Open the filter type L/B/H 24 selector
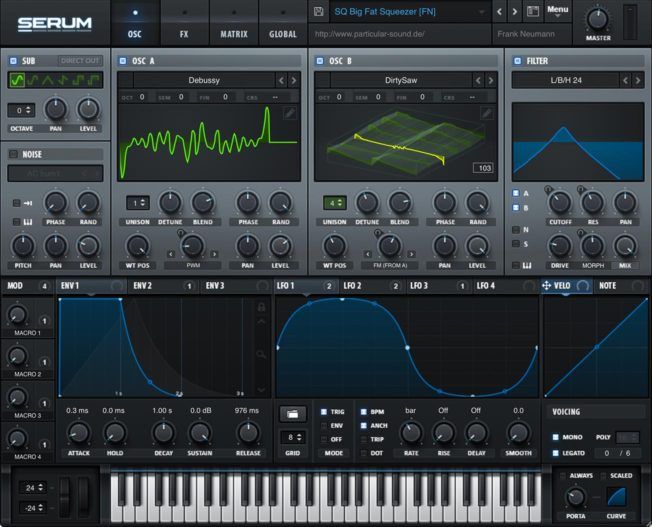The image size is (652, 527). (x=563, y=79)
